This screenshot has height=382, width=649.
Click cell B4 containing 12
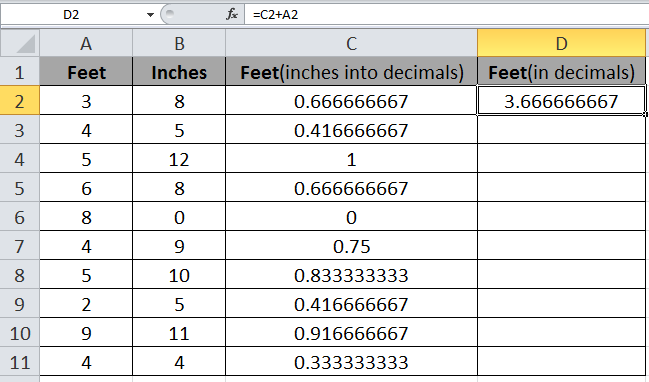pos(179,159)
